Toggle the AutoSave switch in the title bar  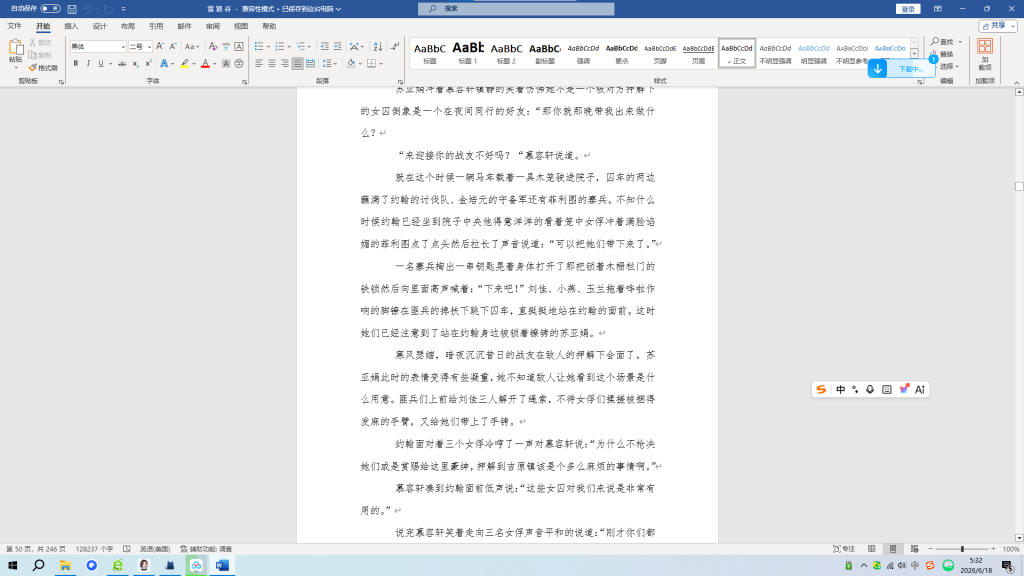(50, 8)
